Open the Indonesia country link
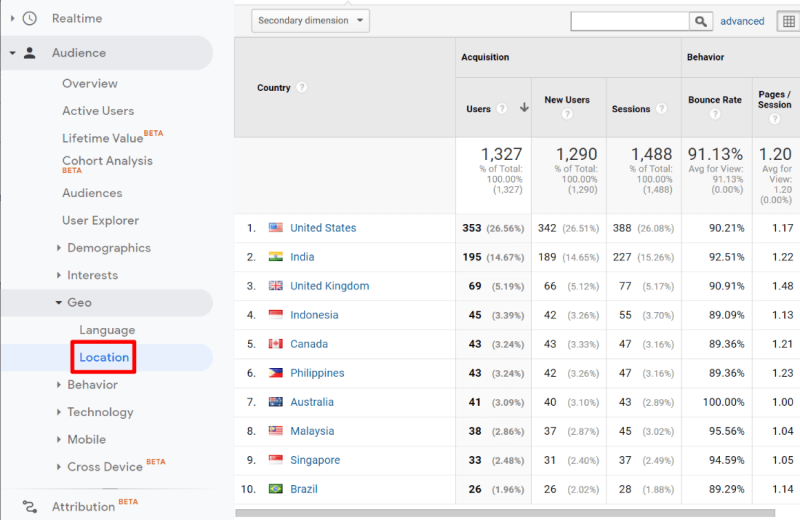The width and height of the screenshot is (800, 520). (314, 315)
